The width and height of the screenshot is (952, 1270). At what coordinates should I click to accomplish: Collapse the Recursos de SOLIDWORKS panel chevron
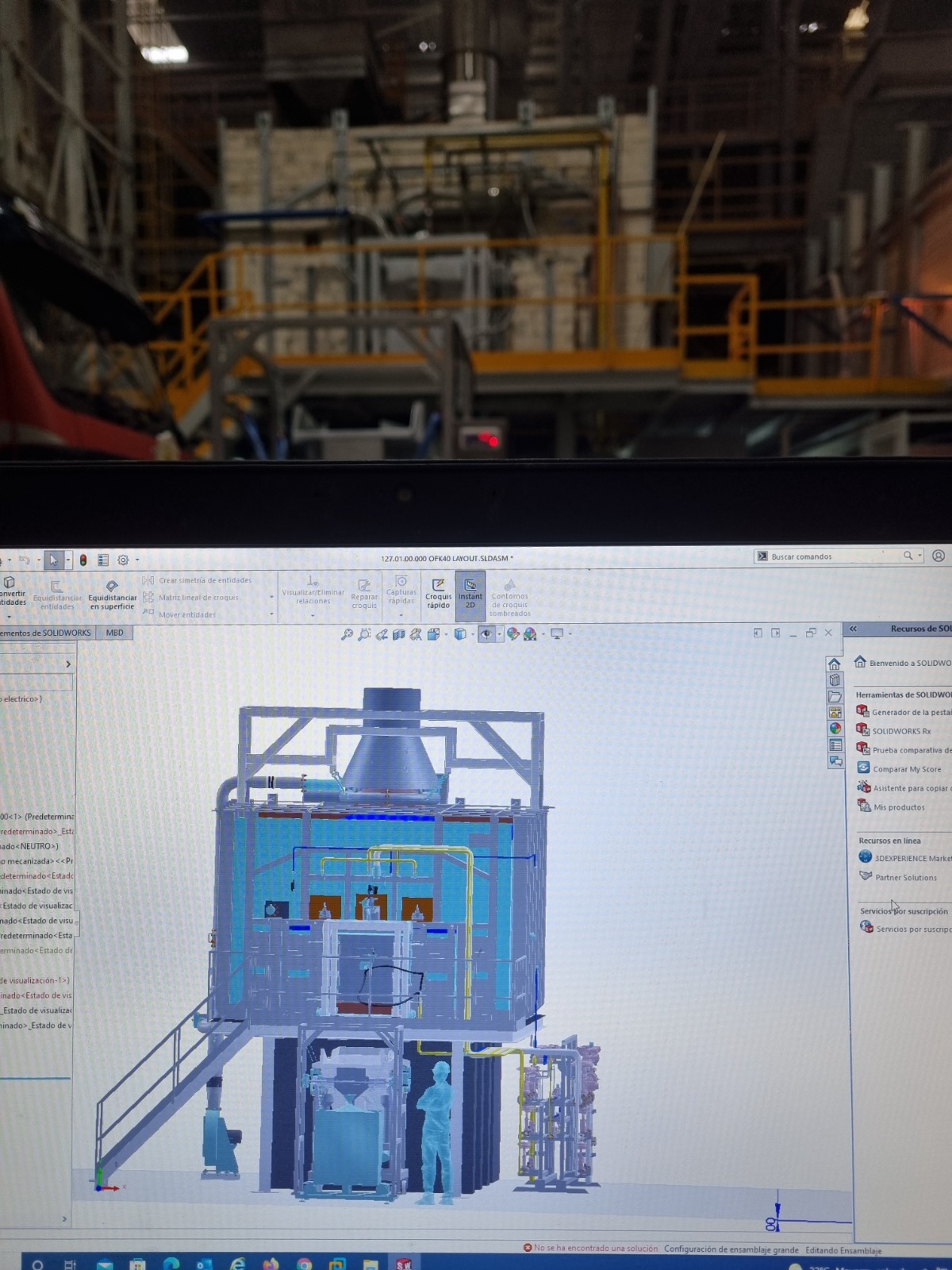[853, 629]
